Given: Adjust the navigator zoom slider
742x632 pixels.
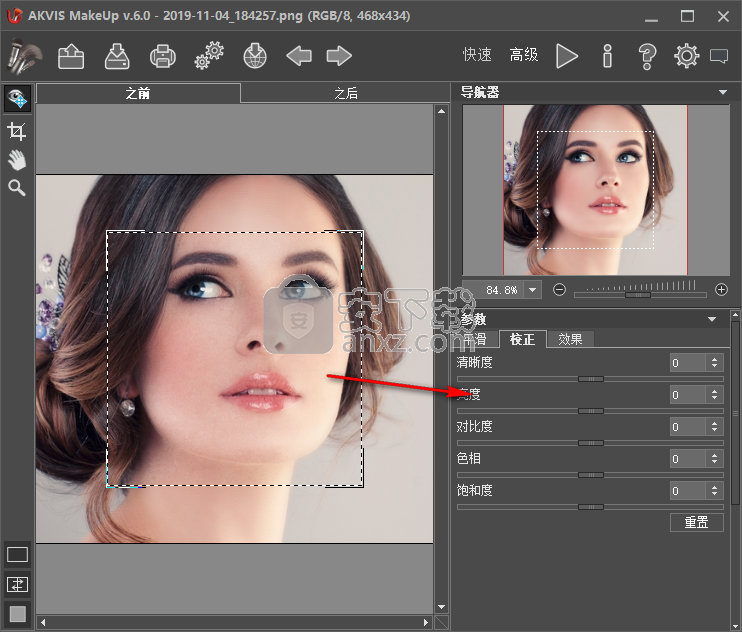Looking at the screenshot, I should 637,295.
